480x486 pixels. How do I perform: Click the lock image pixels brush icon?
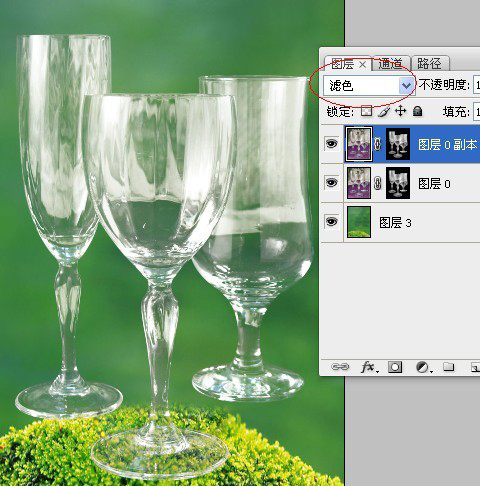pos(384,111)
